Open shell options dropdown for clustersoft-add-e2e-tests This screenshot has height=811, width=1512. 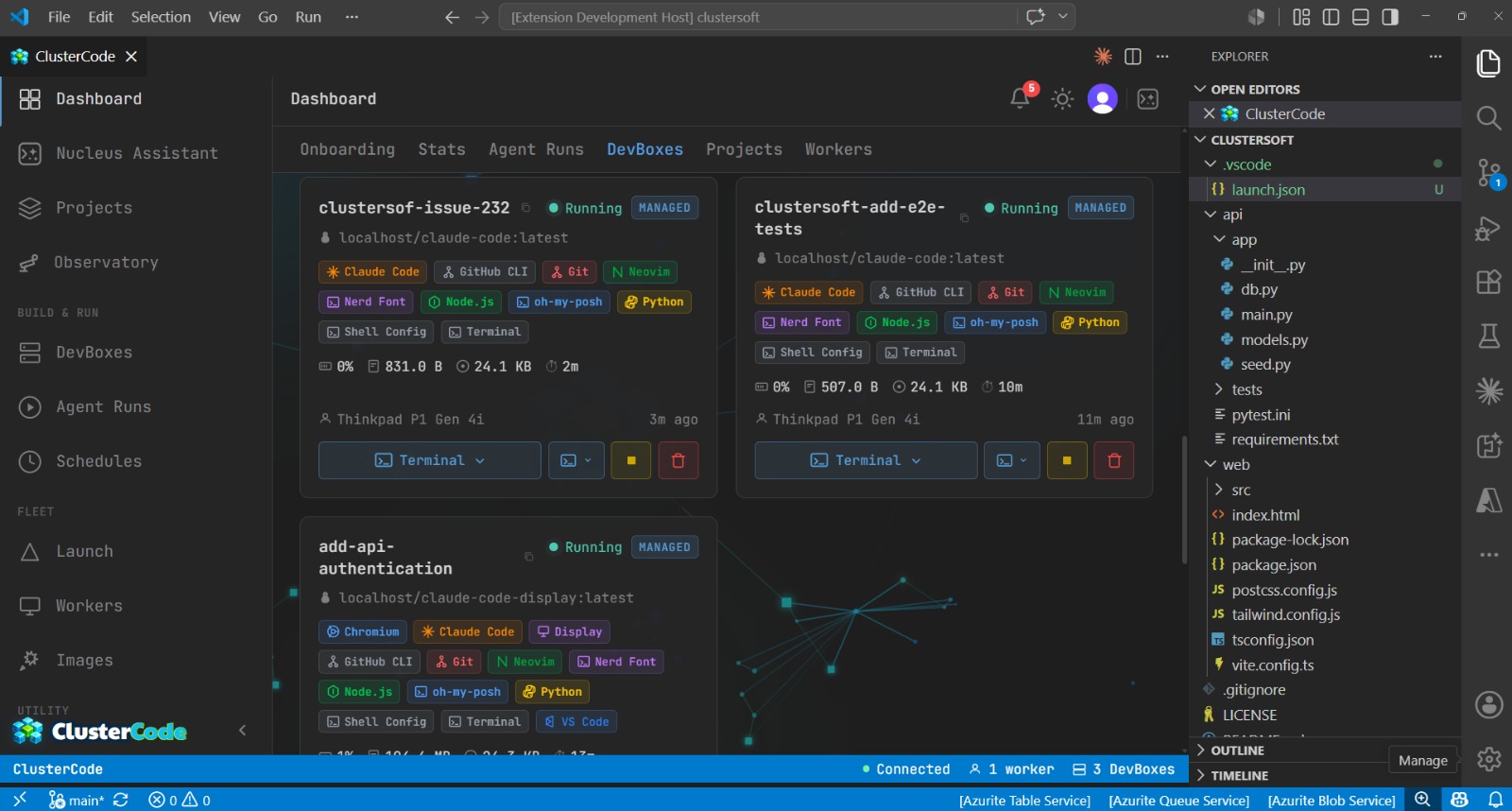click(1012, 460)
